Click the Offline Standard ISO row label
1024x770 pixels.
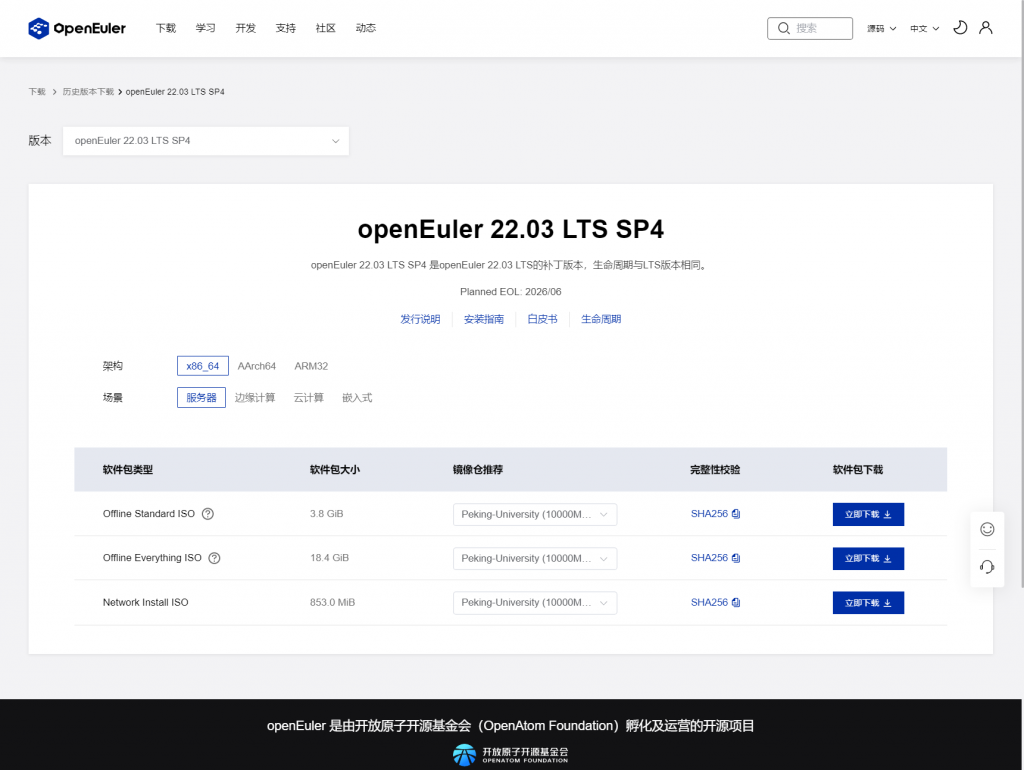148,514
